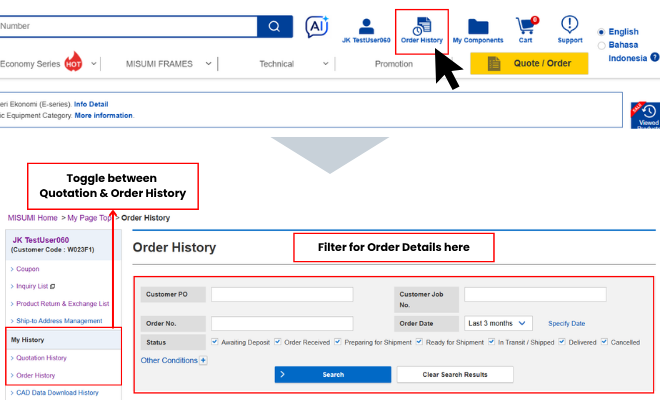This screenshot has height=400, width=660.
Task: Click into the Customer PO field
Action: (x=282, y=294)
